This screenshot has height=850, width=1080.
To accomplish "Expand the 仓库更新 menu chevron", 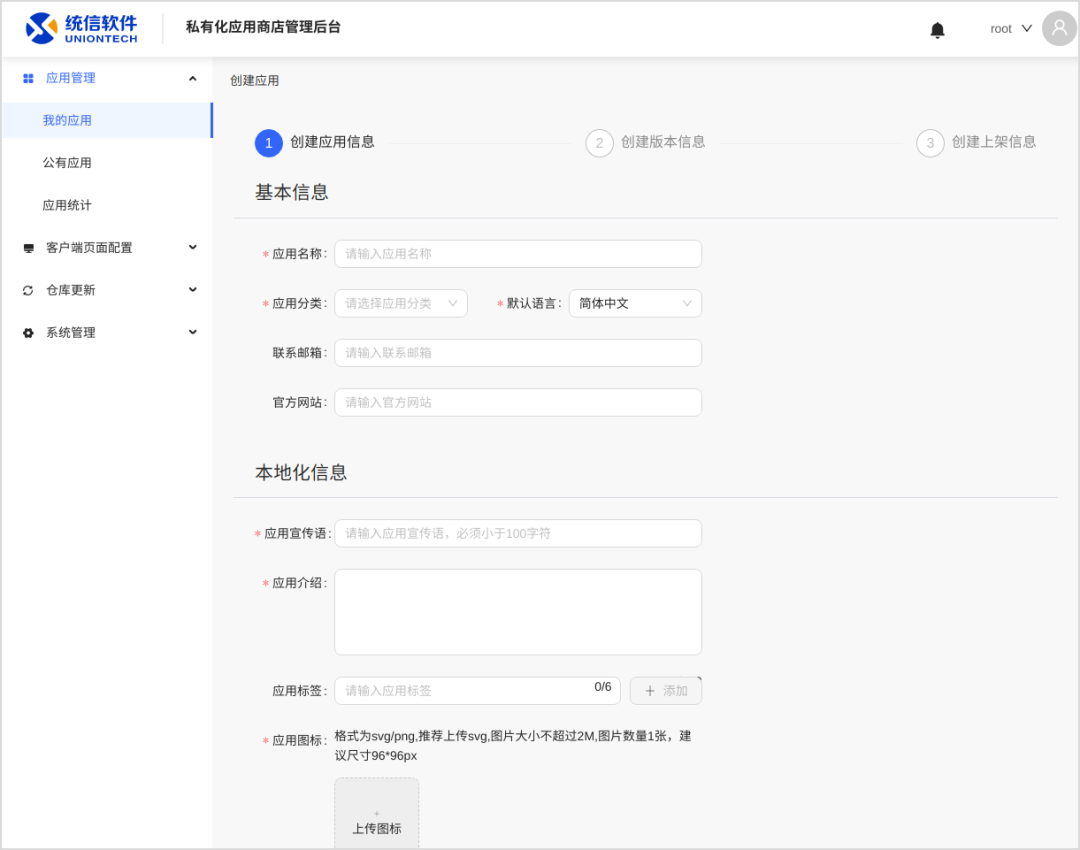I will 193,290.
